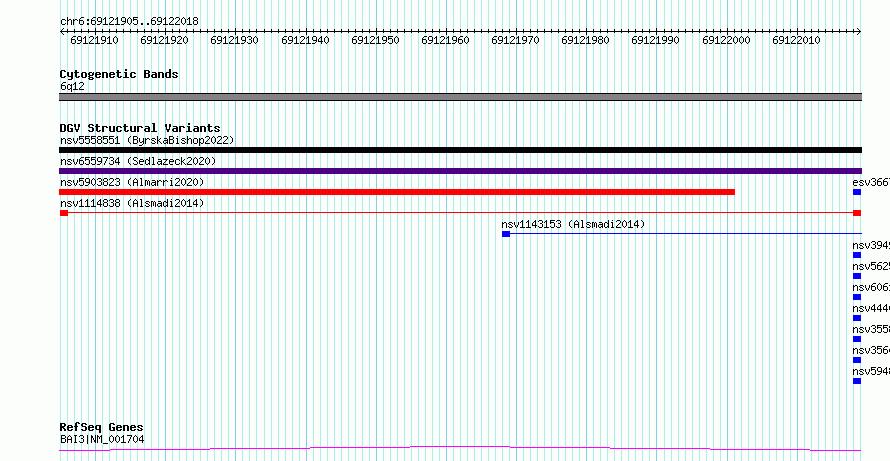The width and height of the screenshot is (890, 461).
Task: Click the truncated nsv5948 variant label
Action: point(871,371)
